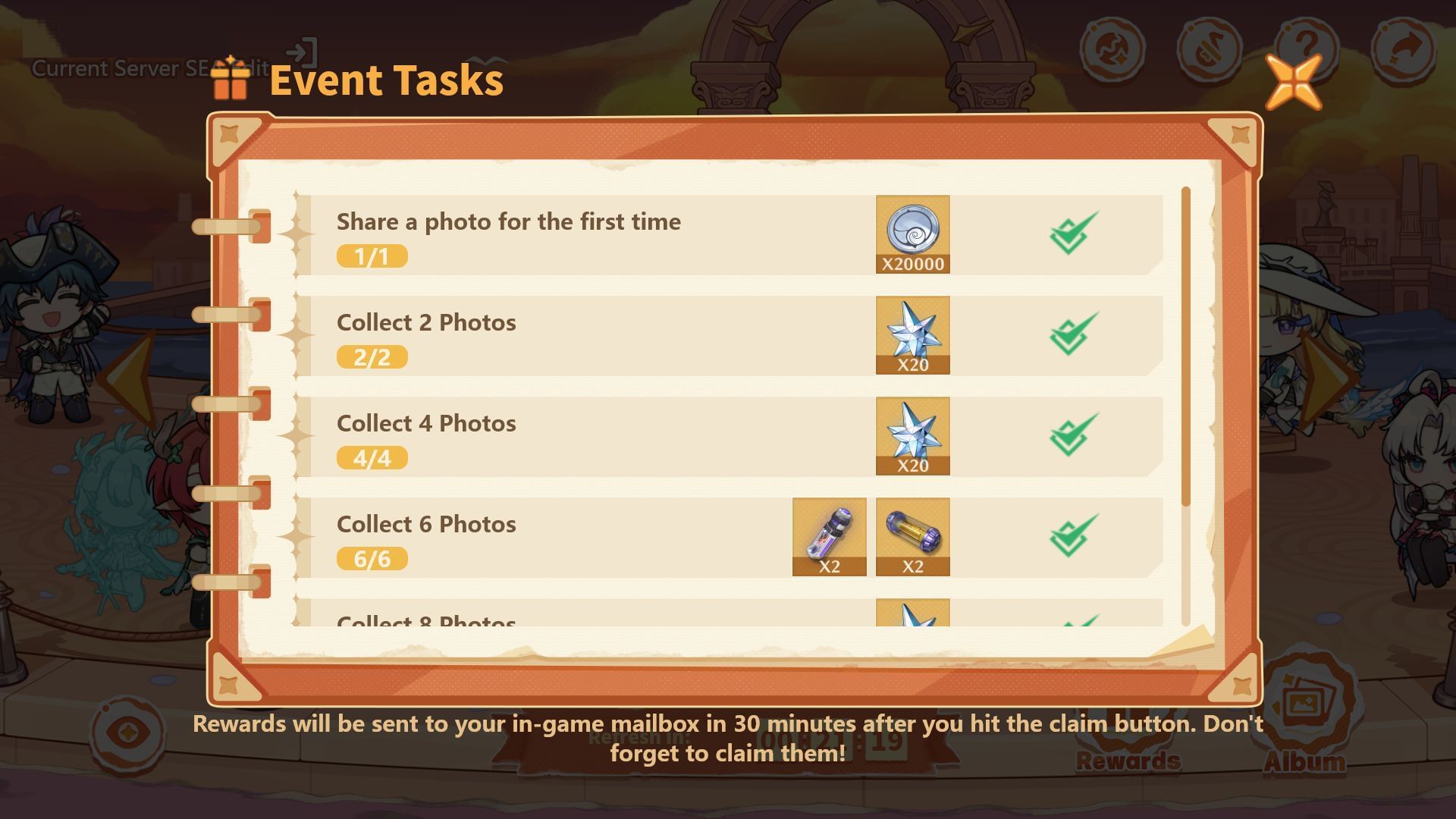
Task: Click the yellow capsule reward X2
Action: pos(912,537)
